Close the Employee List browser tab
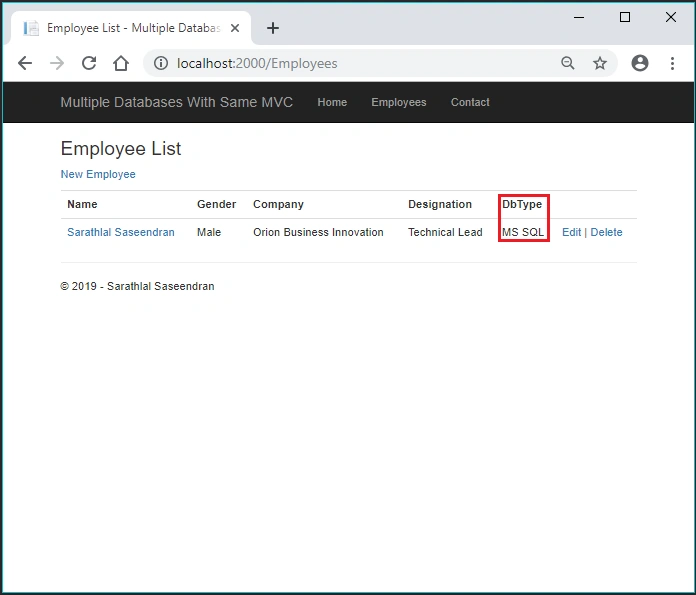Viewport: 696px width, 595px height. click(235, 28)
